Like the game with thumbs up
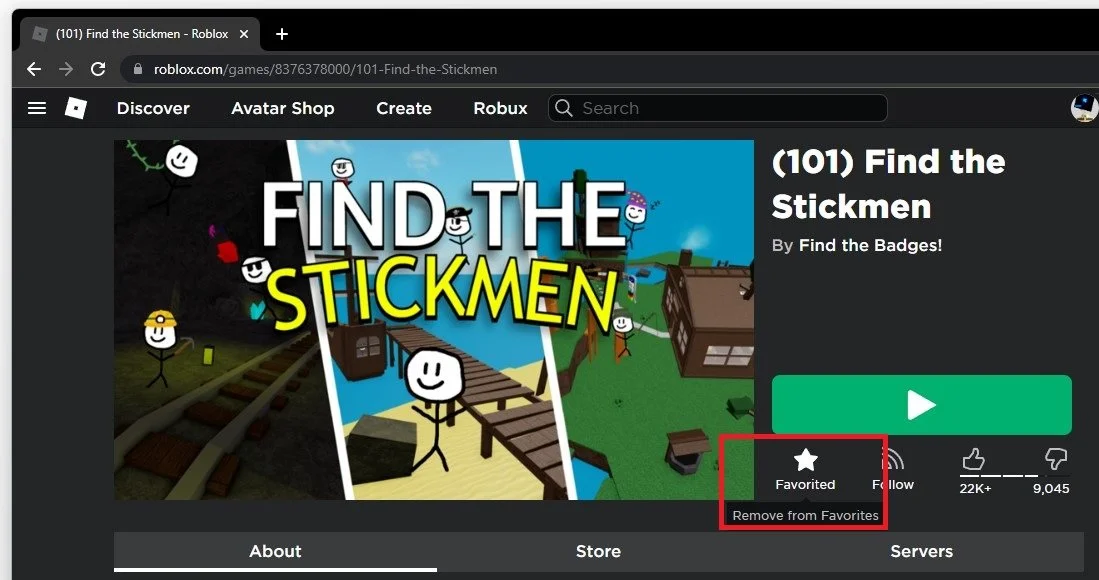 (974, 460)
